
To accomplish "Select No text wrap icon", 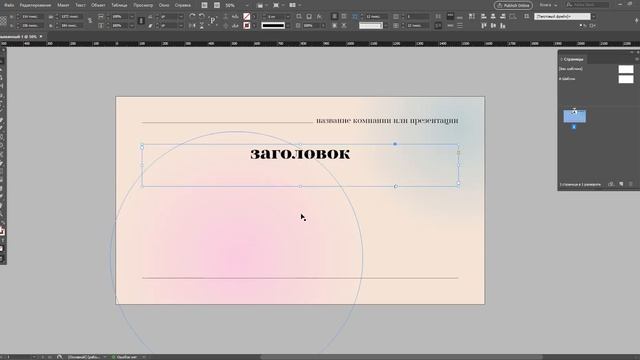I will point(334,16).
